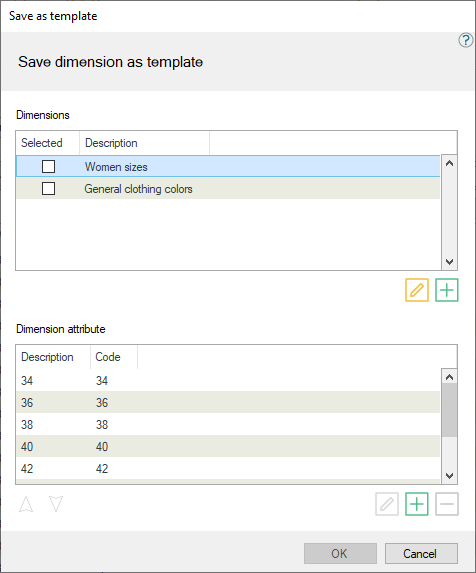
Task: Move attribute up with the up arrow
Action: 26,504
